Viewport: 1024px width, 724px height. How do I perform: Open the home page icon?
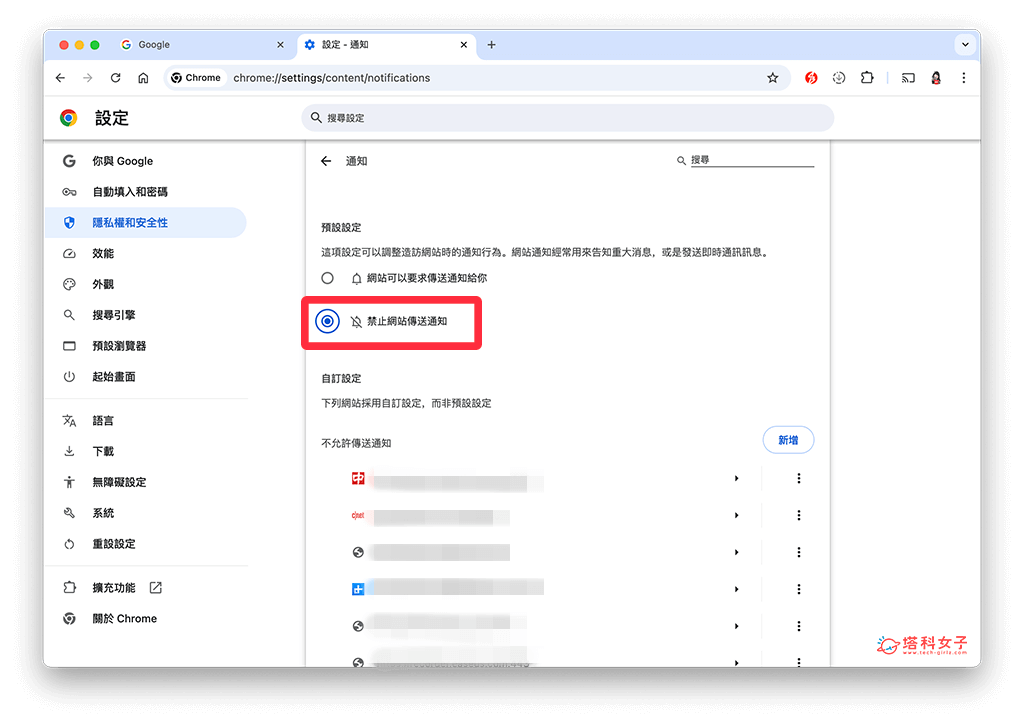tap(143, 78)
